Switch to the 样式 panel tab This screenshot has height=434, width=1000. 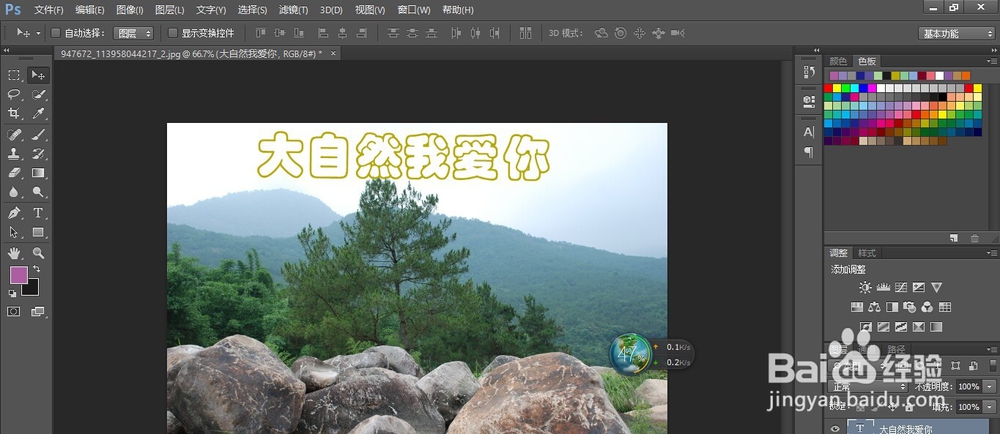(866, 253)
